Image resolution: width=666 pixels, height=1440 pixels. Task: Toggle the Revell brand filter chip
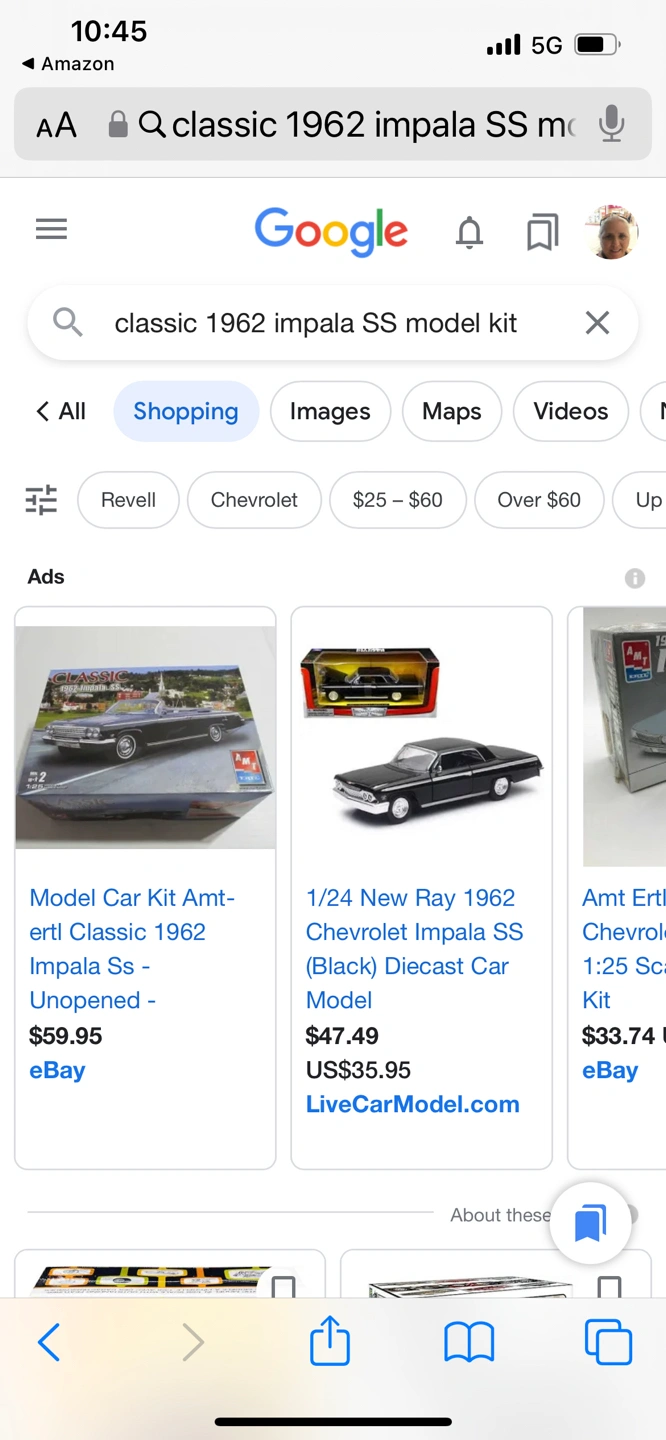pos(128,500)
